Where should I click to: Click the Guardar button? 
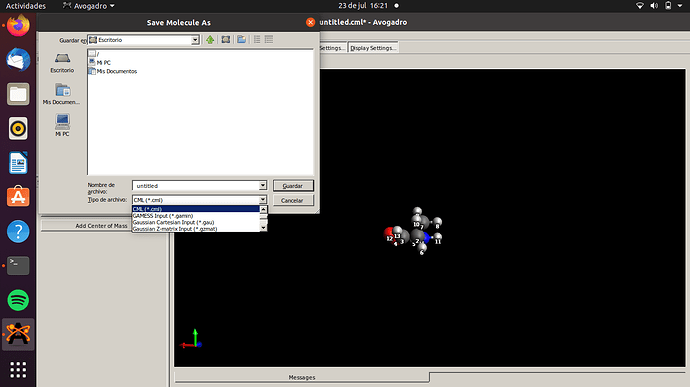coord(293,186)
